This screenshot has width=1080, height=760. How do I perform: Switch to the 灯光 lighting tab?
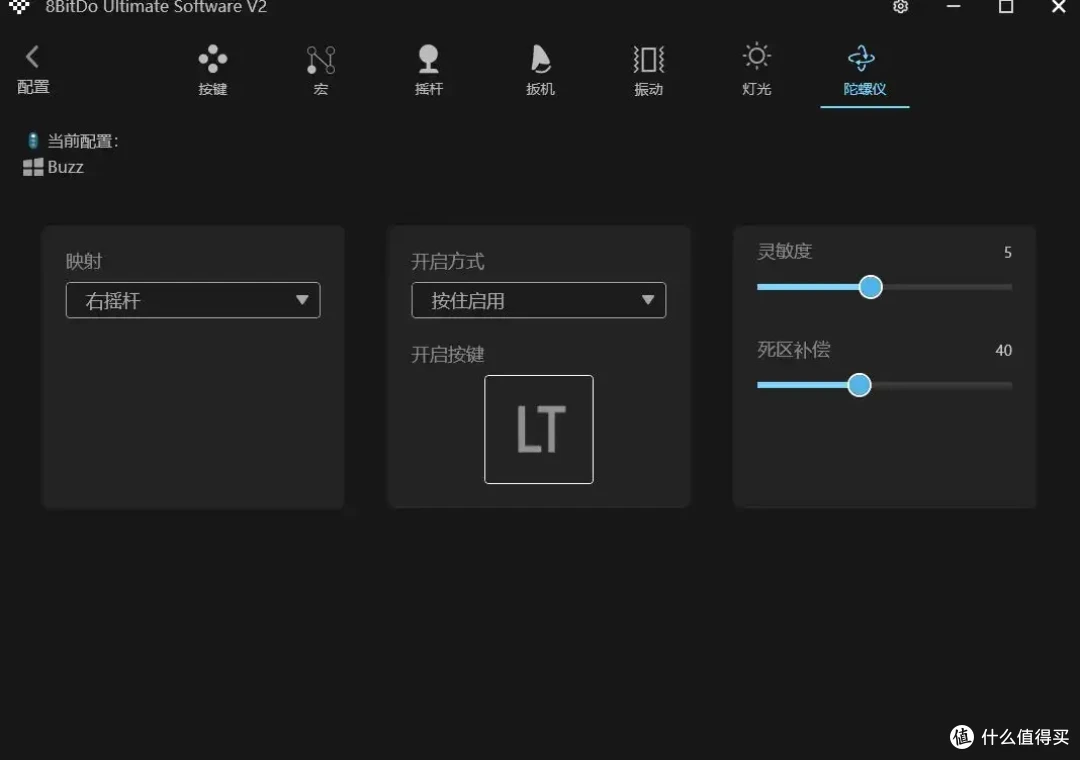[756, 70]
